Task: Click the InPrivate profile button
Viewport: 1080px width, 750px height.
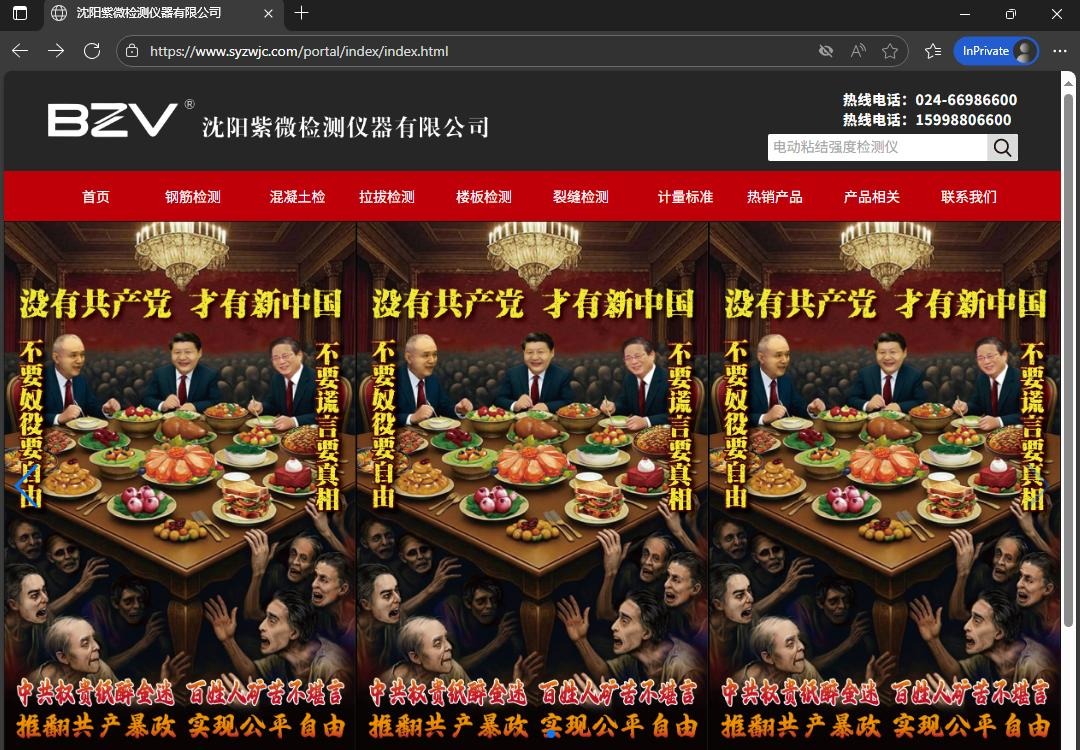Action: click(996, 51)
